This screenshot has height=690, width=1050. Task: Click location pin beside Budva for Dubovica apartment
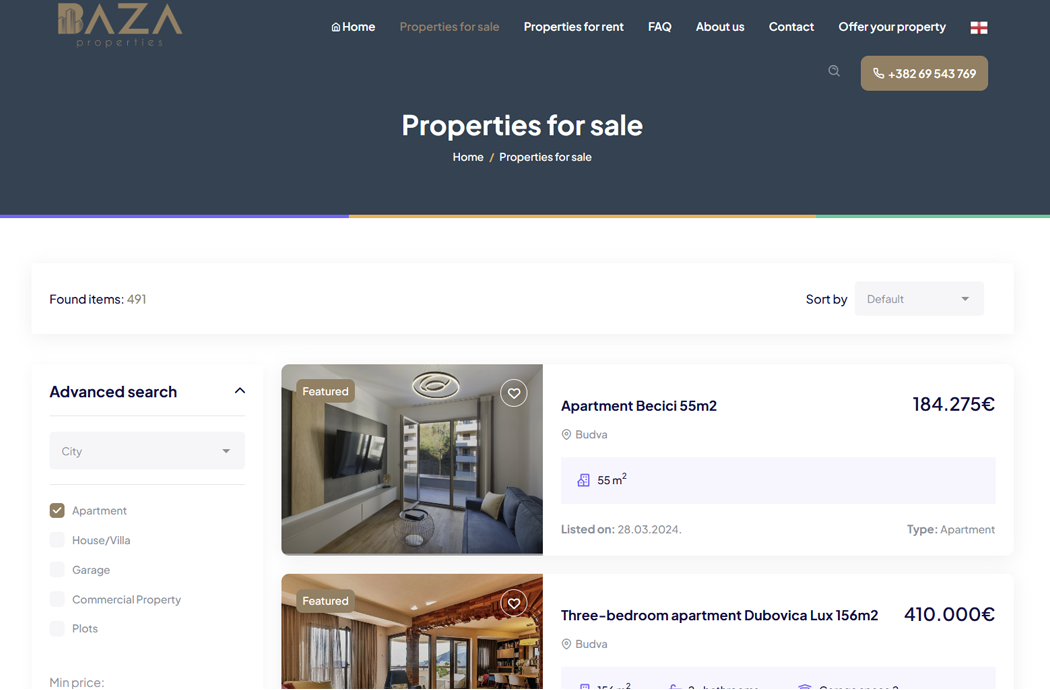click(566, 644)
